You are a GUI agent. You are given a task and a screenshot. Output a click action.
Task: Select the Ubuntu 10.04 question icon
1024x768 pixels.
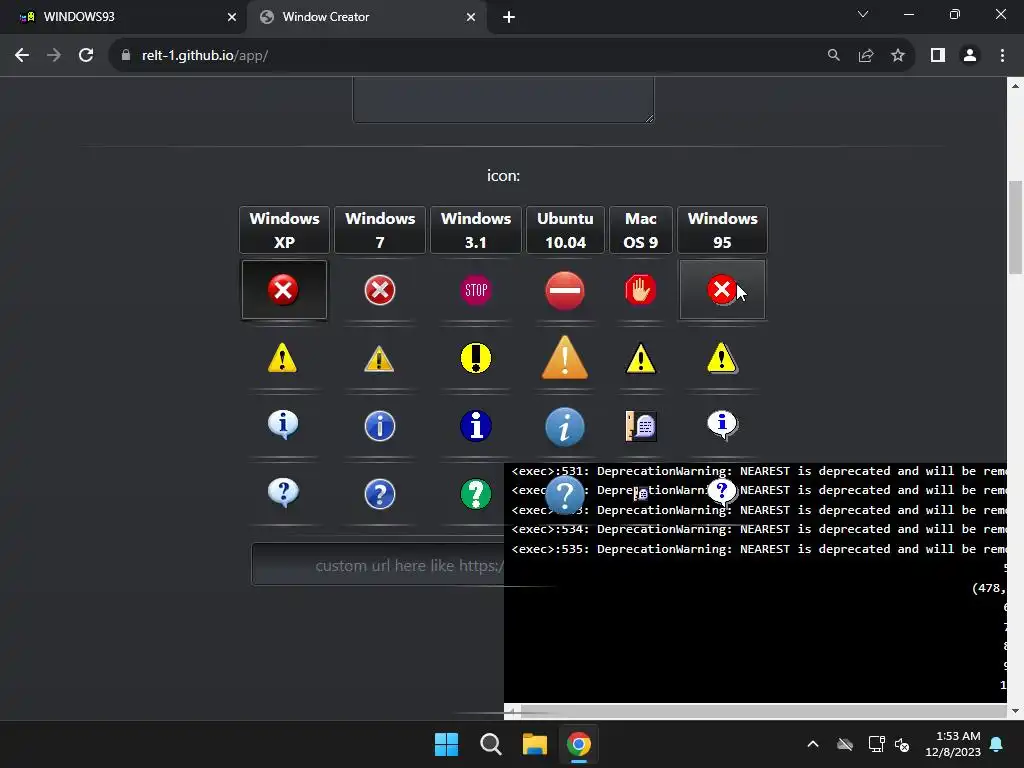coord(565,495)
